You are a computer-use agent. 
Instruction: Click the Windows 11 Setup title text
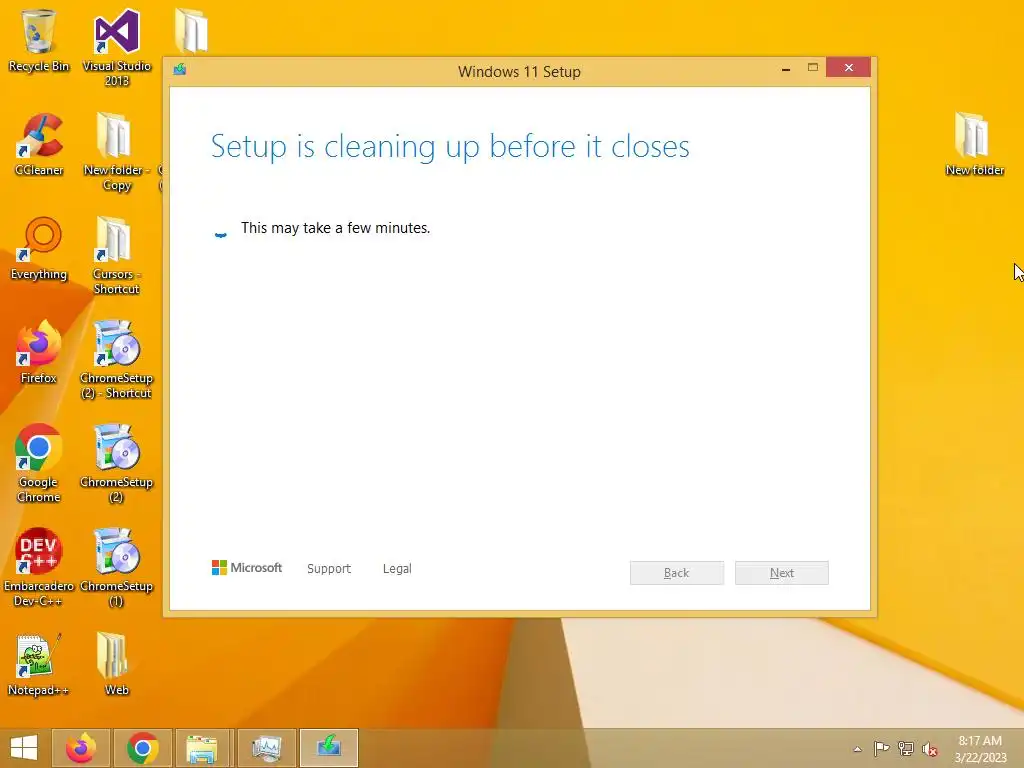(x=519, y=71)
